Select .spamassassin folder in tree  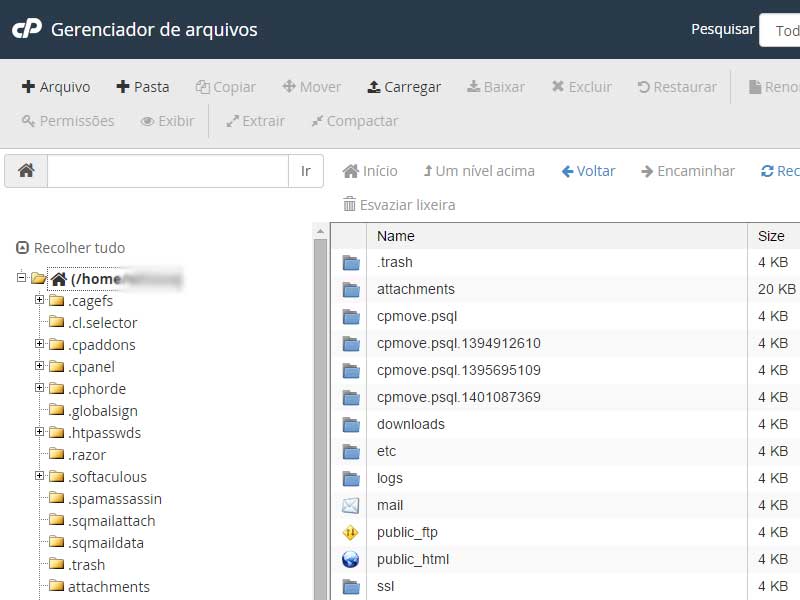pos(115,498)
